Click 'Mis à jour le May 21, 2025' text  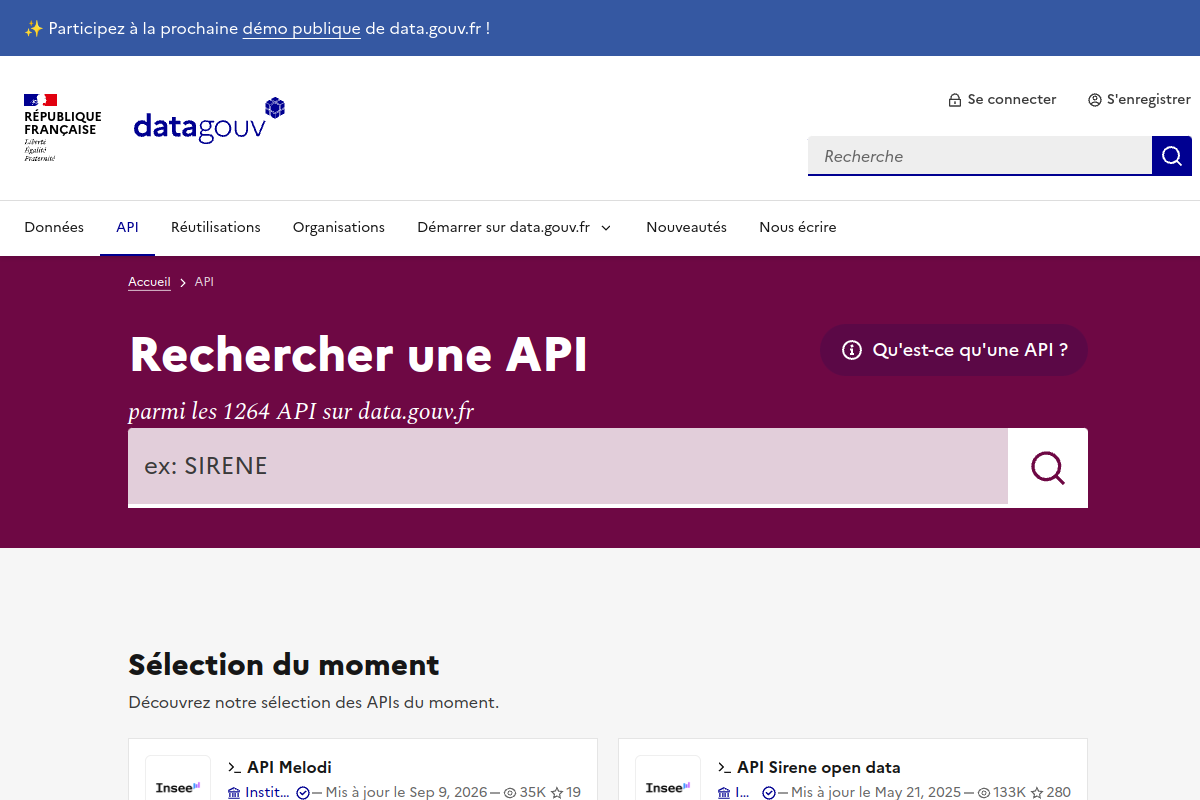click(876, 793)
